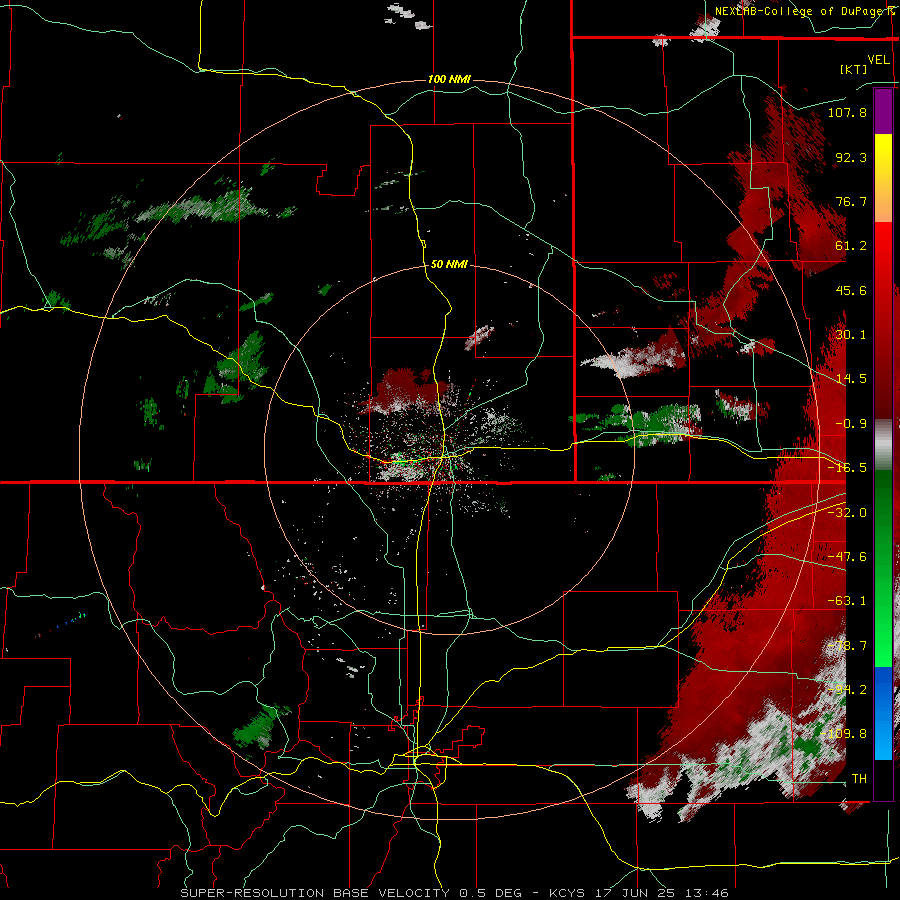The width and height of the screenshot is (900, 900).
Task: Click the Super-Resolution Base Velocity caption
Action: coord(454,893)
